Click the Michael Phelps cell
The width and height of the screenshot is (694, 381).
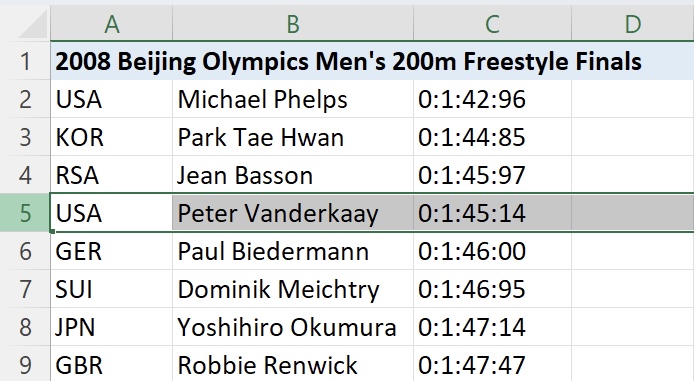(x=293, y=99)
